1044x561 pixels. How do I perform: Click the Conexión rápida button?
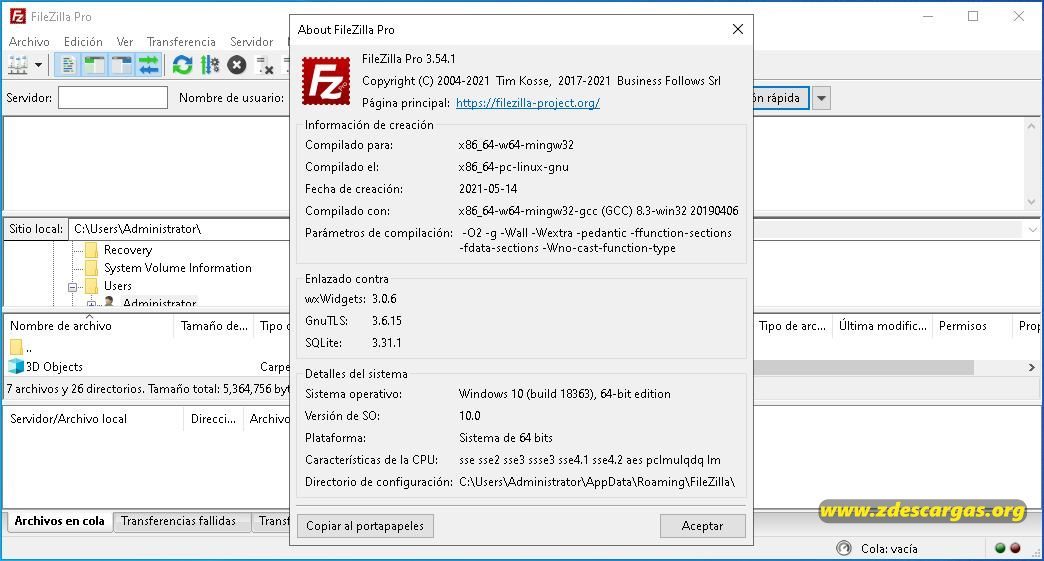781,98
